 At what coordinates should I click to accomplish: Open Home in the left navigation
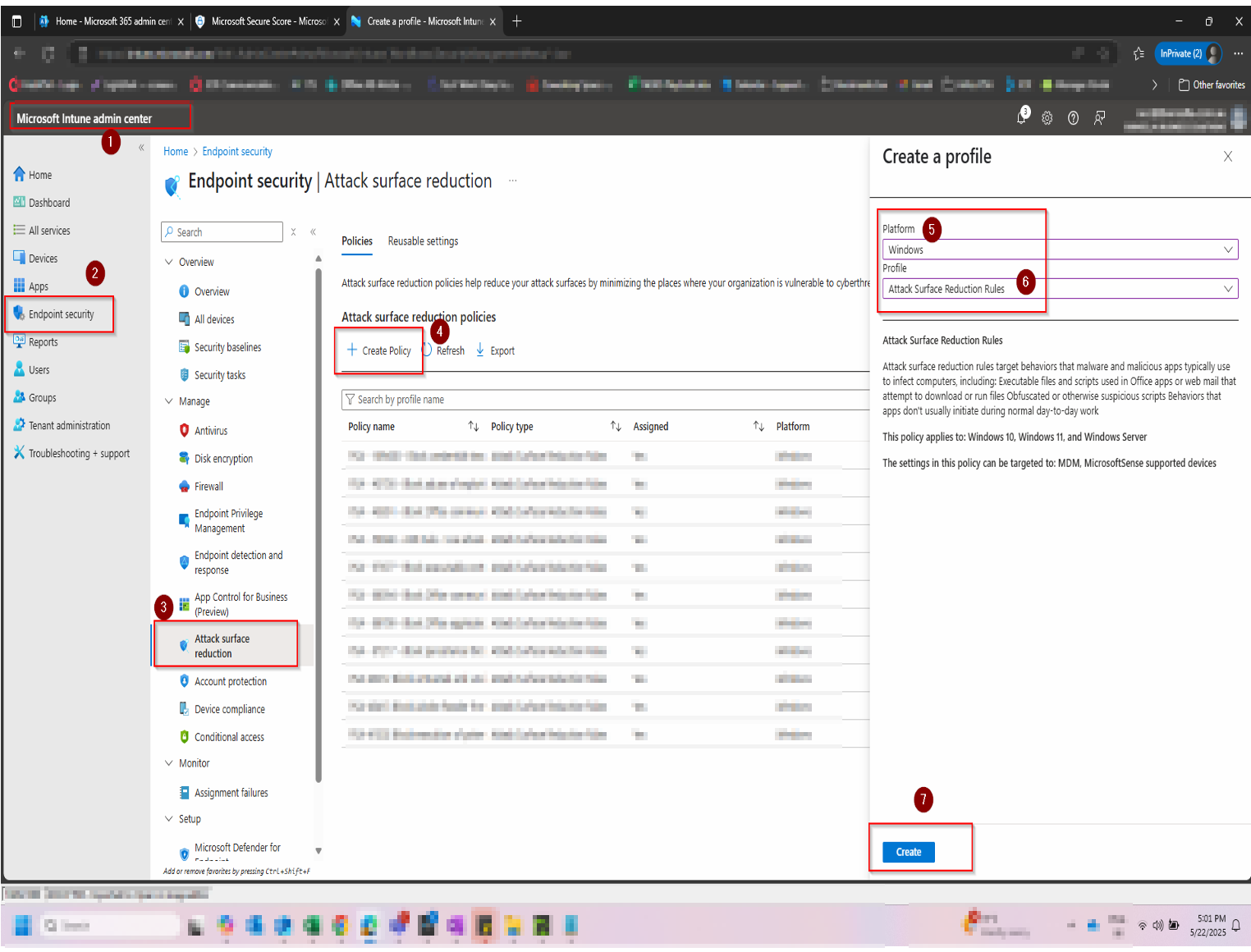click(33, 175)
